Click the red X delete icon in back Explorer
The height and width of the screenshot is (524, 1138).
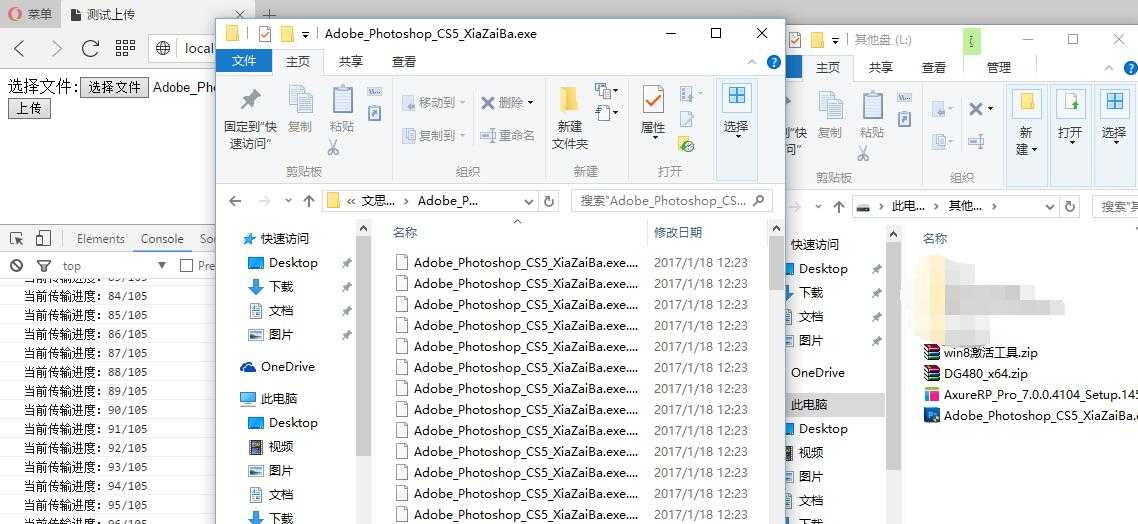[976, 109]
